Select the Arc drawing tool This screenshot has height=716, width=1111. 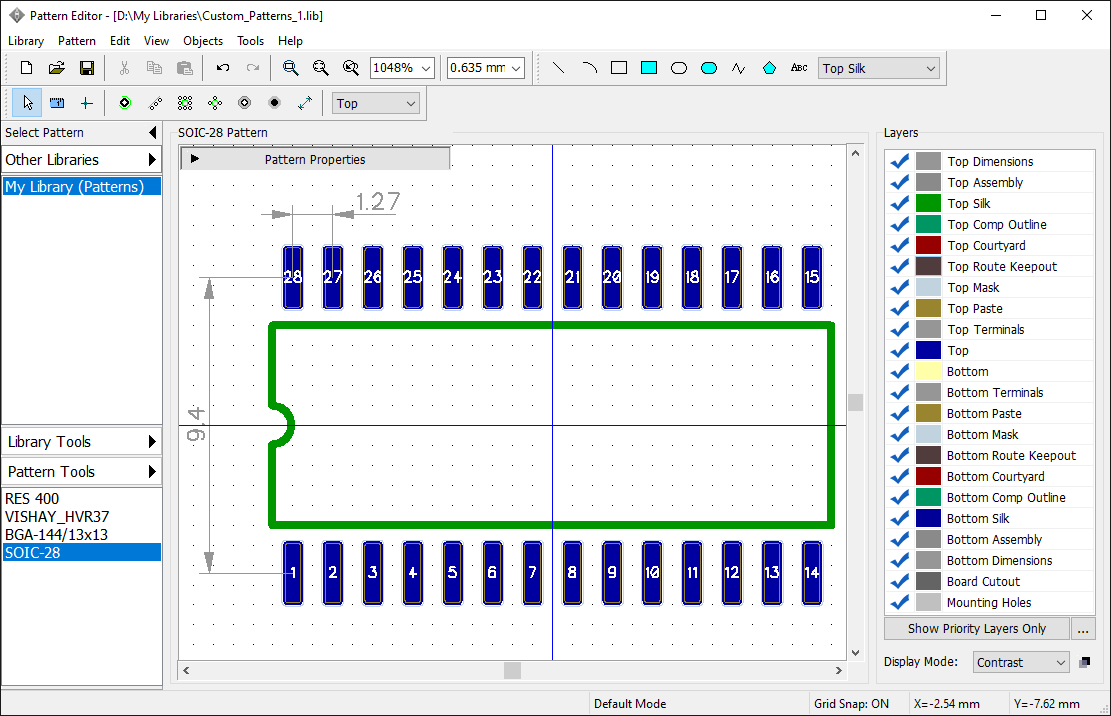click(589, 68)
